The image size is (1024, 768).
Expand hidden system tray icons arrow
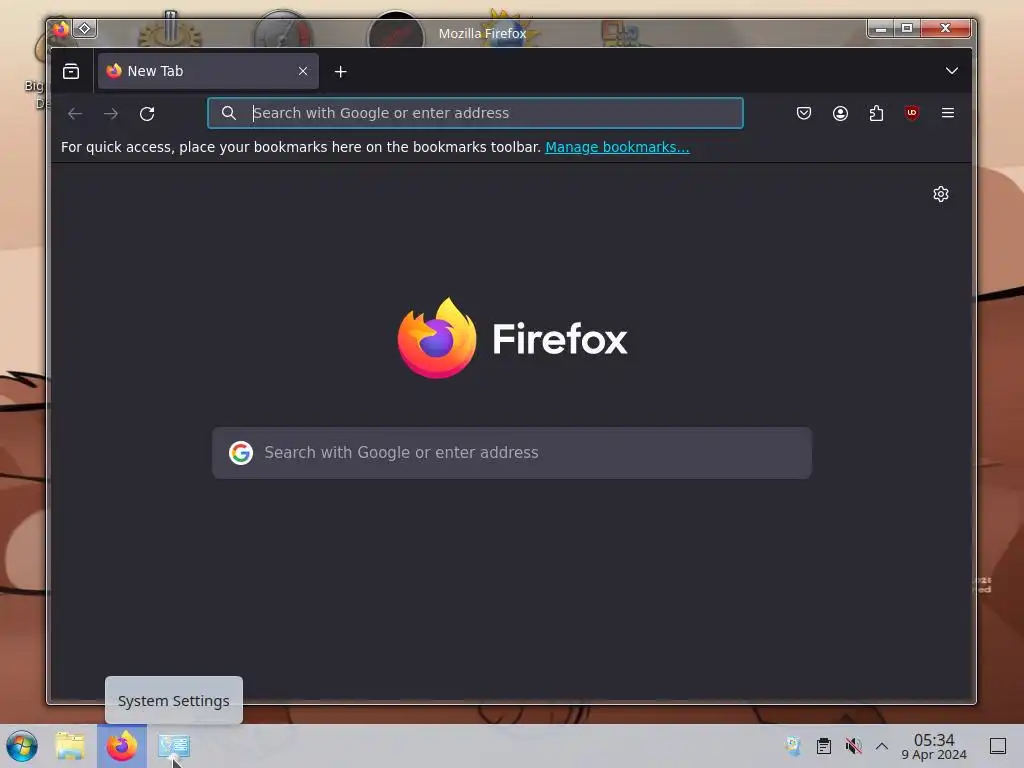(x=882, y=746)
